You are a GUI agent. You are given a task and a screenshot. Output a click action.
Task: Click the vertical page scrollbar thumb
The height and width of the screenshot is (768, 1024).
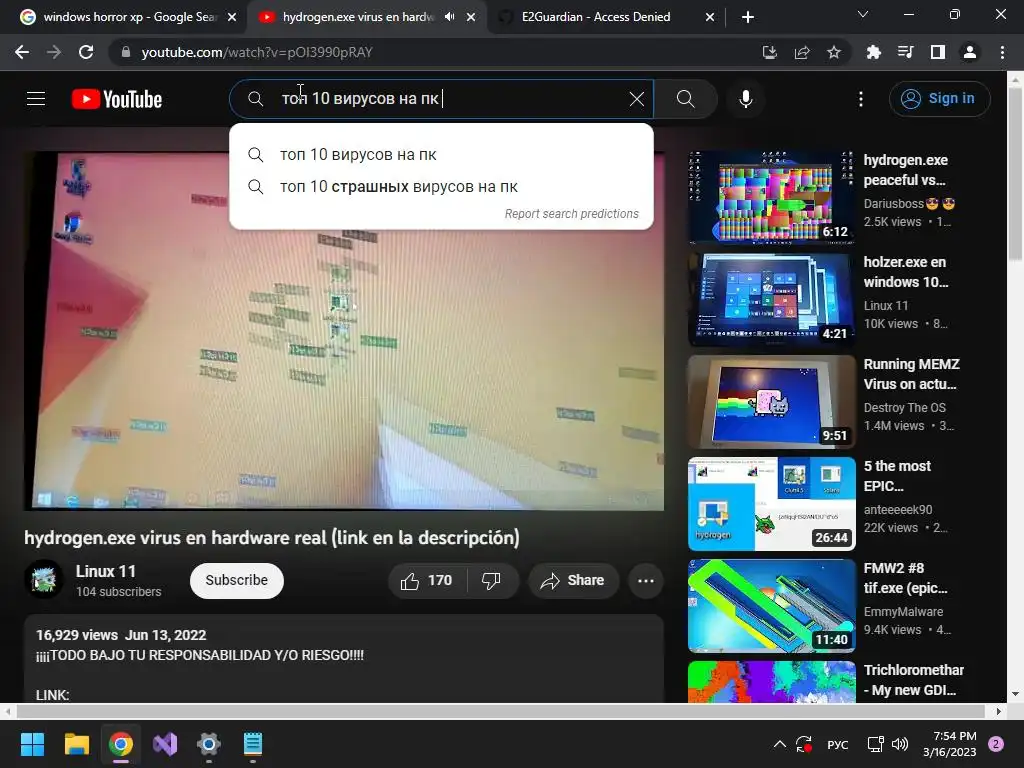tap(1016, 174)
